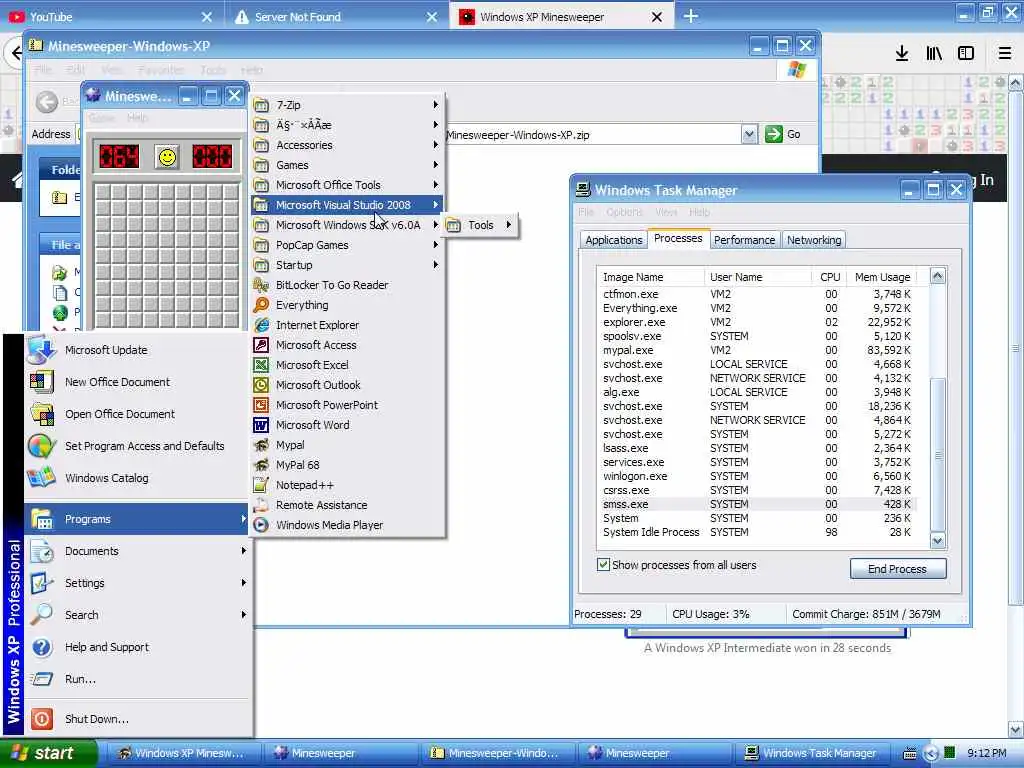Click BitLocker To Go Reader icon

coord(261,285)
